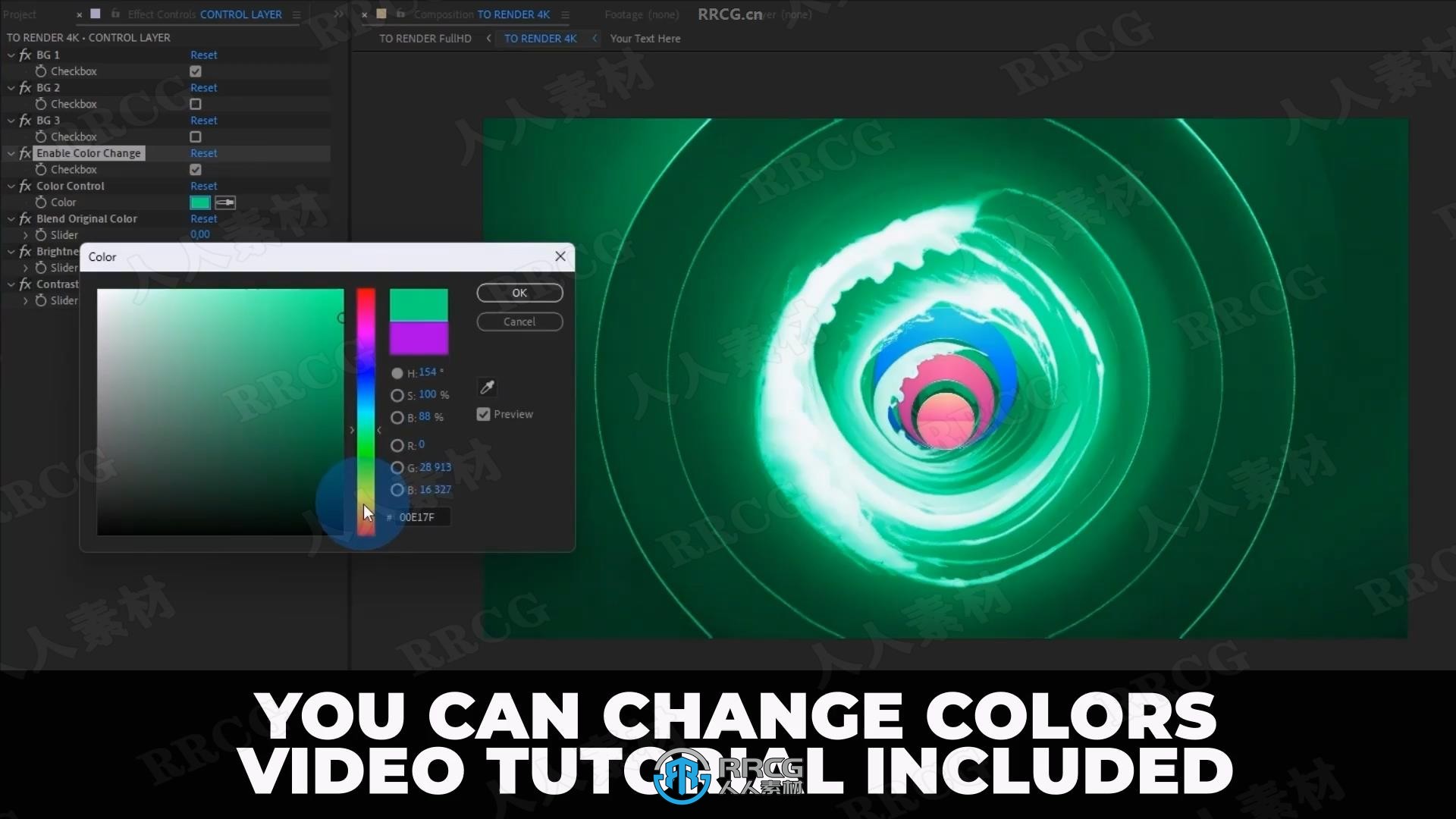
Task: Switch to the TO RENDER FullHD tab
Action: [x=426, y=38]
